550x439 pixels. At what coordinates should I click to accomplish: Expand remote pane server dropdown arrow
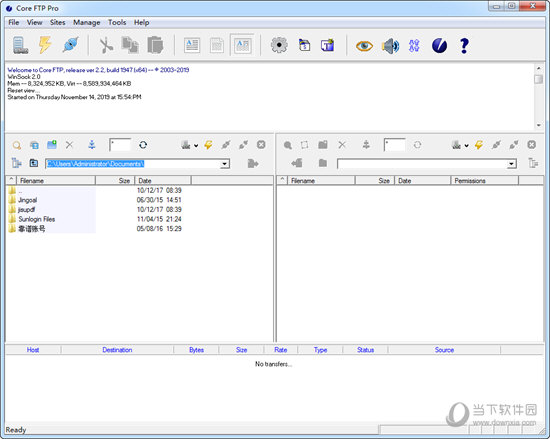(467, 145)
